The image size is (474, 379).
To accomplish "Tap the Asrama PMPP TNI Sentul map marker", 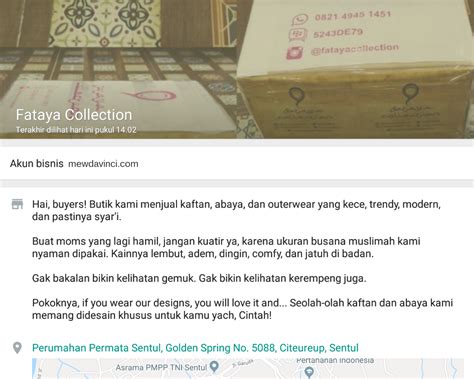I will click(x=215, y=367).
